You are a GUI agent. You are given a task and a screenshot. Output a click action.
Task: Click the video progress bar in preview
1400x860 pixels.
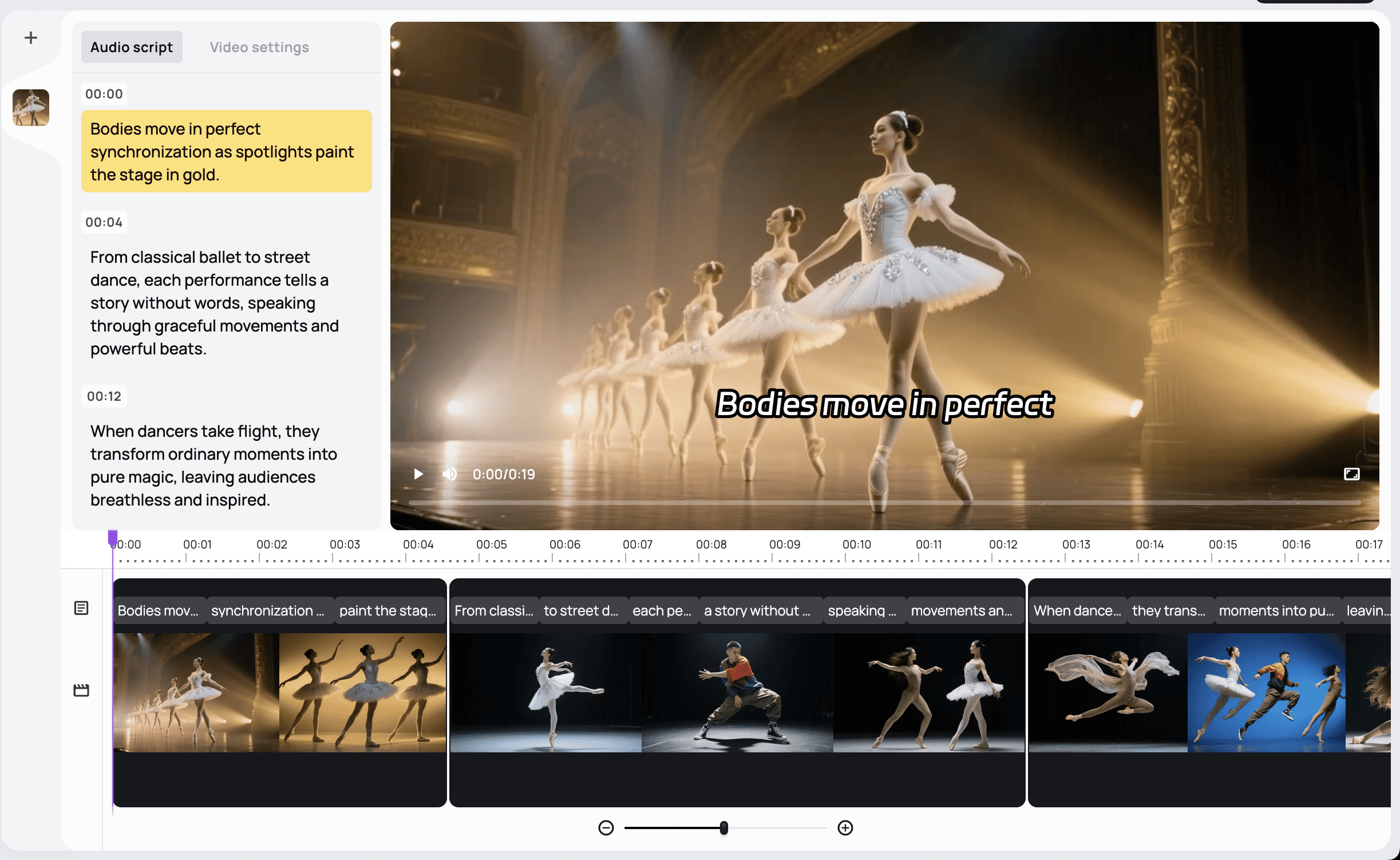tap(884, 503)
